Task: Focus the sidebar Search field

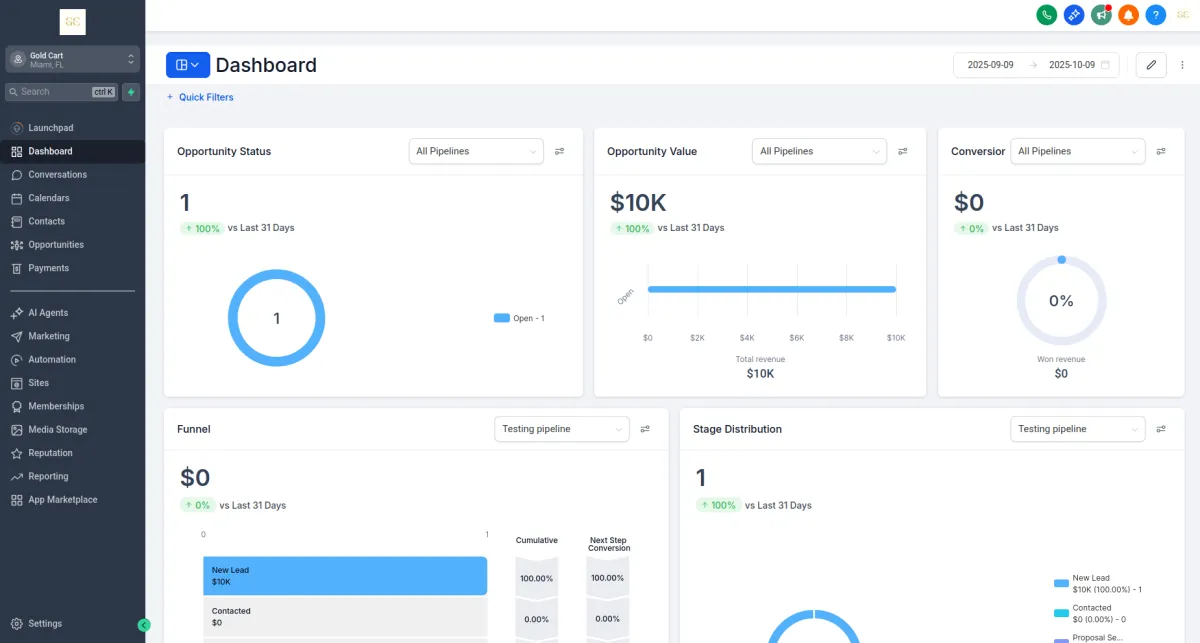Action: 61,92
